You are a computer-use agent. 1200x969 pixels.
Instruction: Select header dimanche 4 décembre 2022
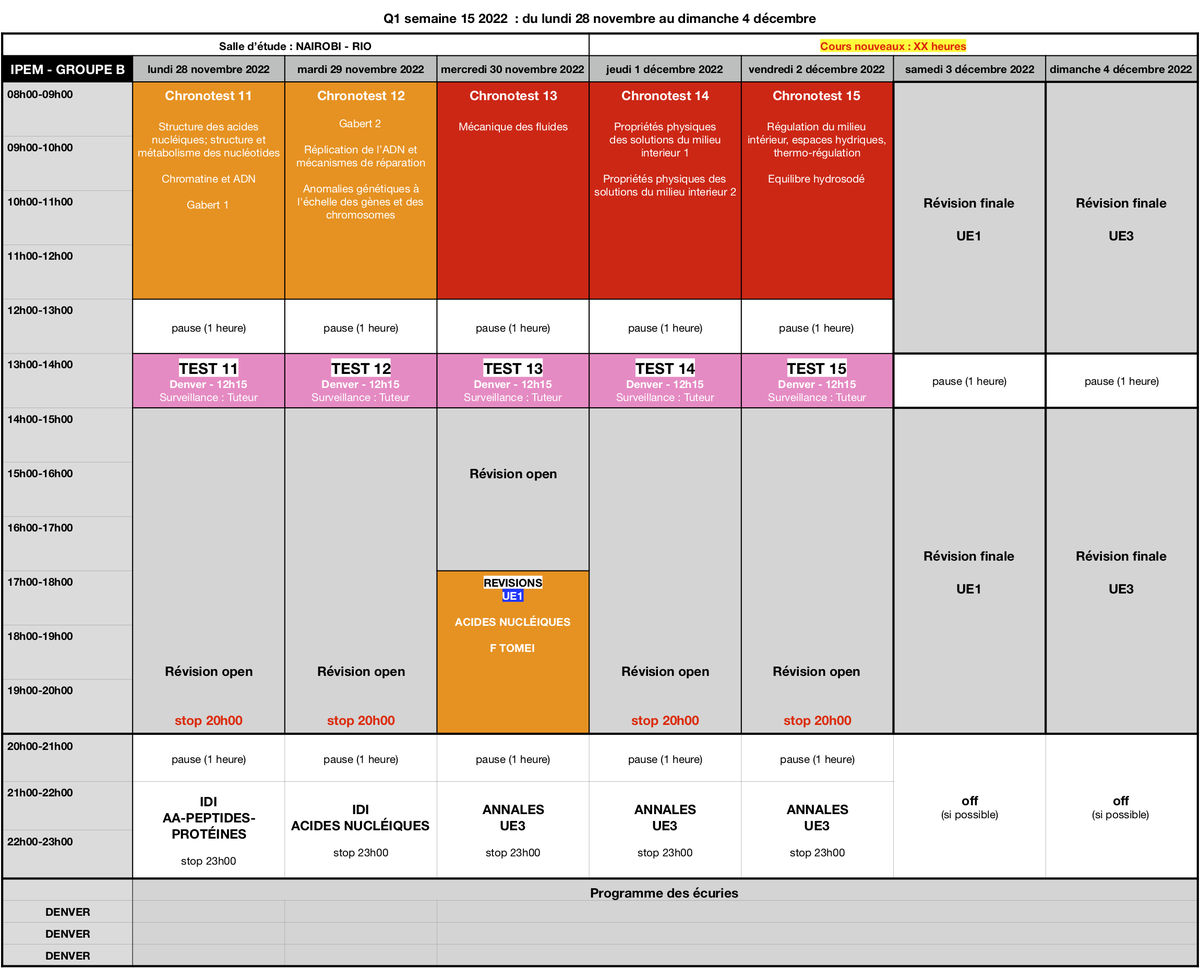coord(1121,69)
